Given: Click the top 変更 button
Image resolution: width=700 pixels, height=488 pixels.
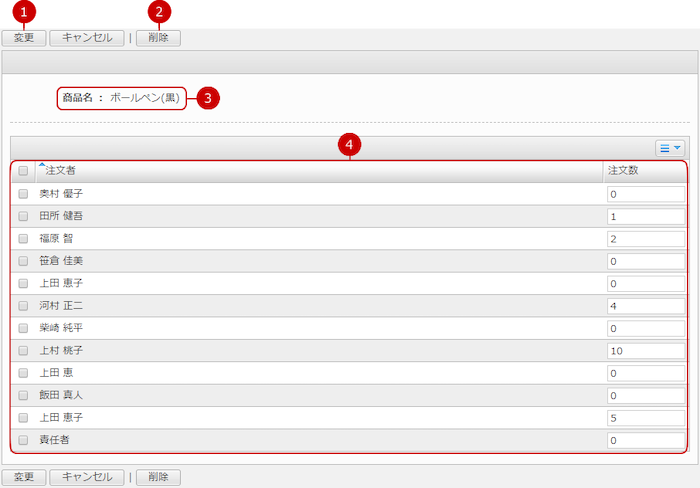Looking at the screenshot, I should pos(24,38).
